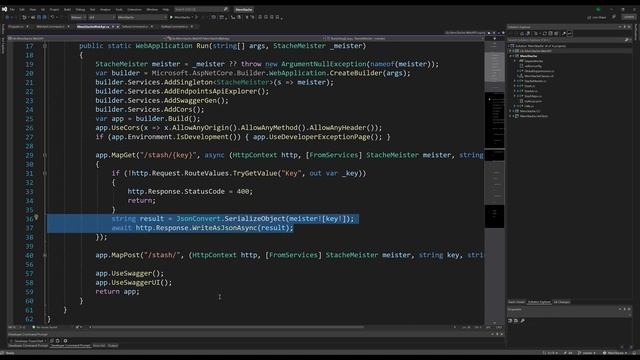640x360 pixels.
Task: Click 'return app;' in line 59
Action: [117, 291]
